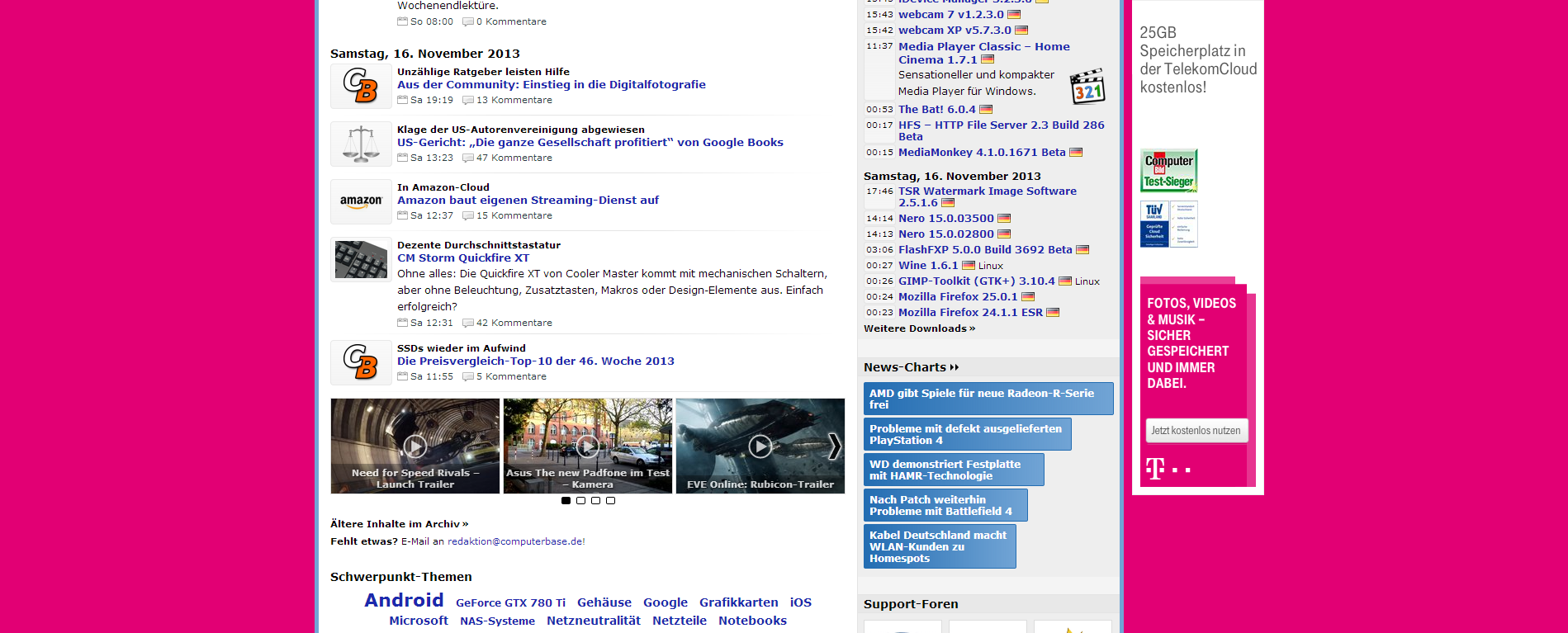The height and width of the screenshot is (633, 1568).
Task: Open Nero 15.0.02800 download
Action: pyautogui.click(x=946, y=234)
